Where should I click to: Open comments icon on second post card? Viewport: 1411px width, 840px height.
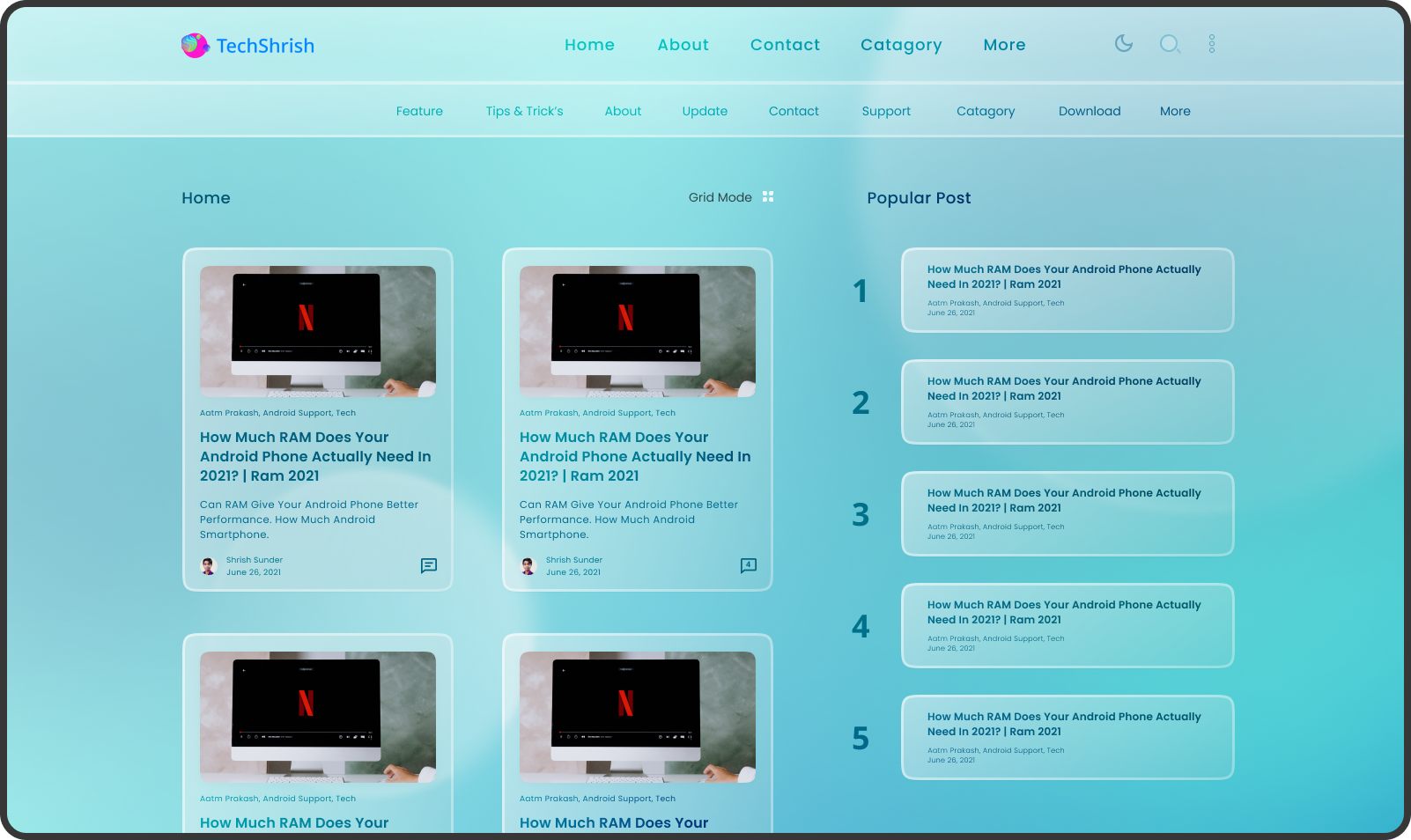click(x=749, y=565)
